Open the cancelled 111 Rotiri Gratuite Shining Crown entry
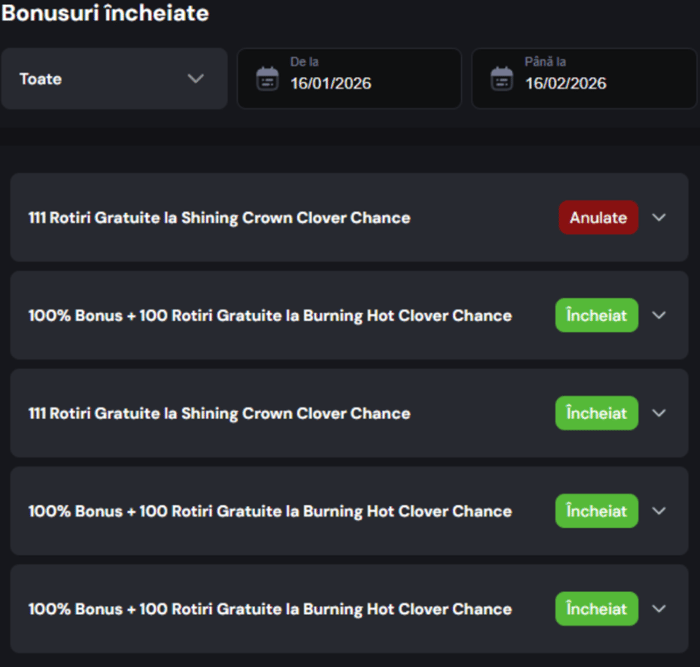 coord(349,217)
